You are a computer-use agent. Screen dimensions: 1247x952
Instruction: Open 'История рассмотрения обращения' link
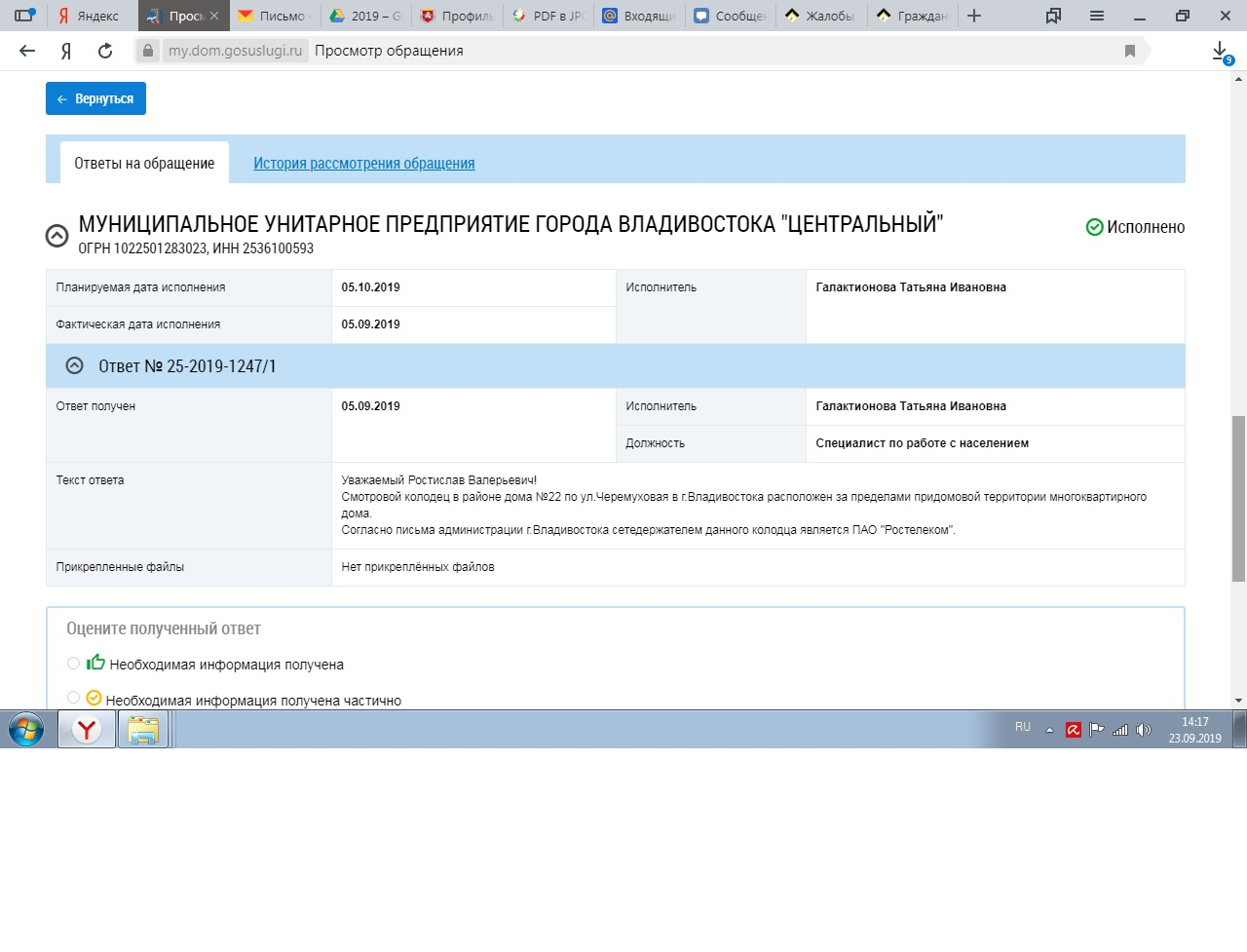[x=363, y=163]
